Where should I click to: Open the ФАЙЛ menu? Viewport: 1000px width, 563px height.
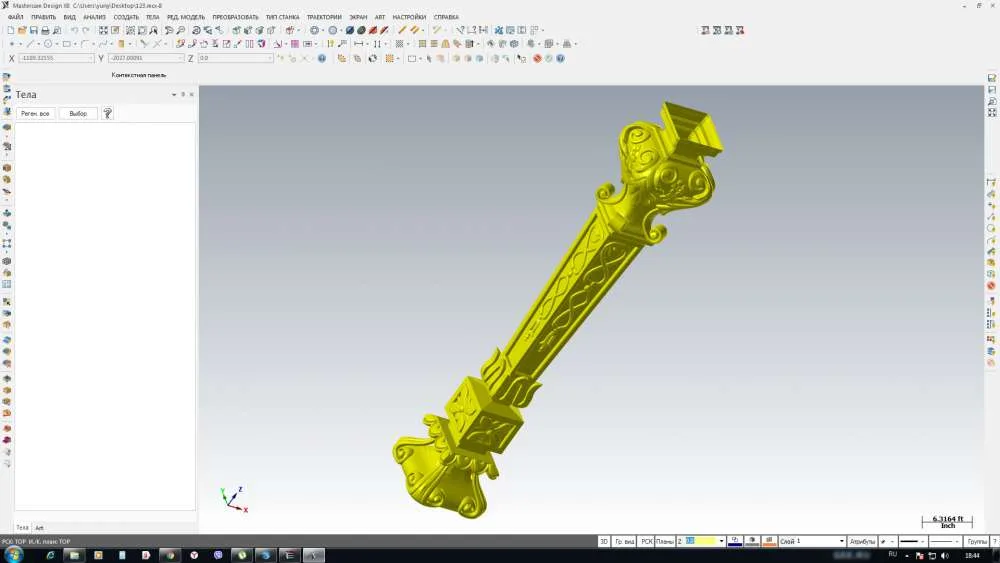tap(15, 17)
